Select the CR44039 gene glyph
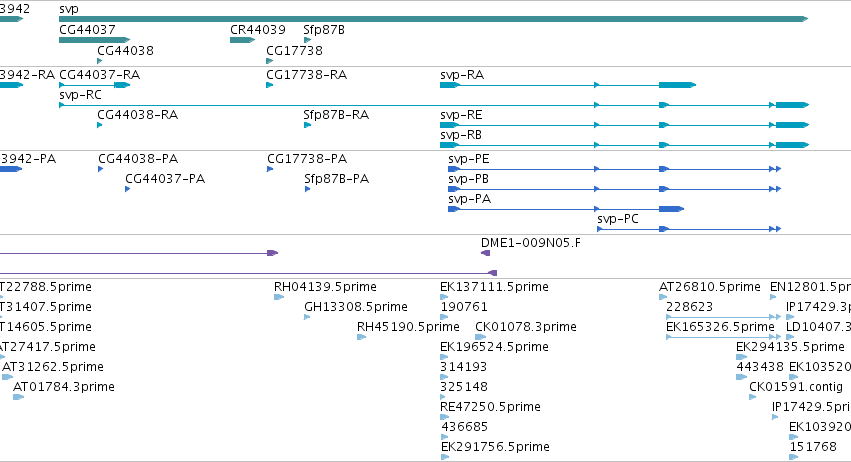Image resolution: width=851 pixels, height=462 pixels. click(x=243, y=40)
